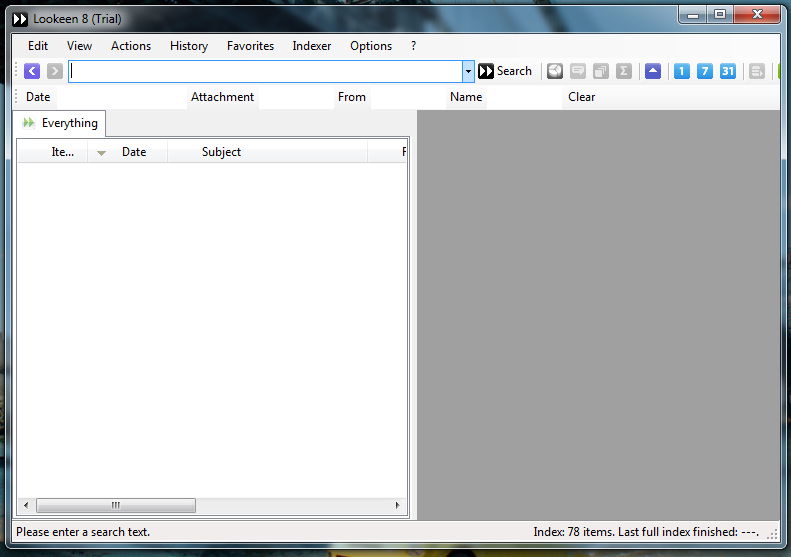Click the pie chart toolbar icon
This screenshot has width=791, height=557.
click(x=555, y=71)
